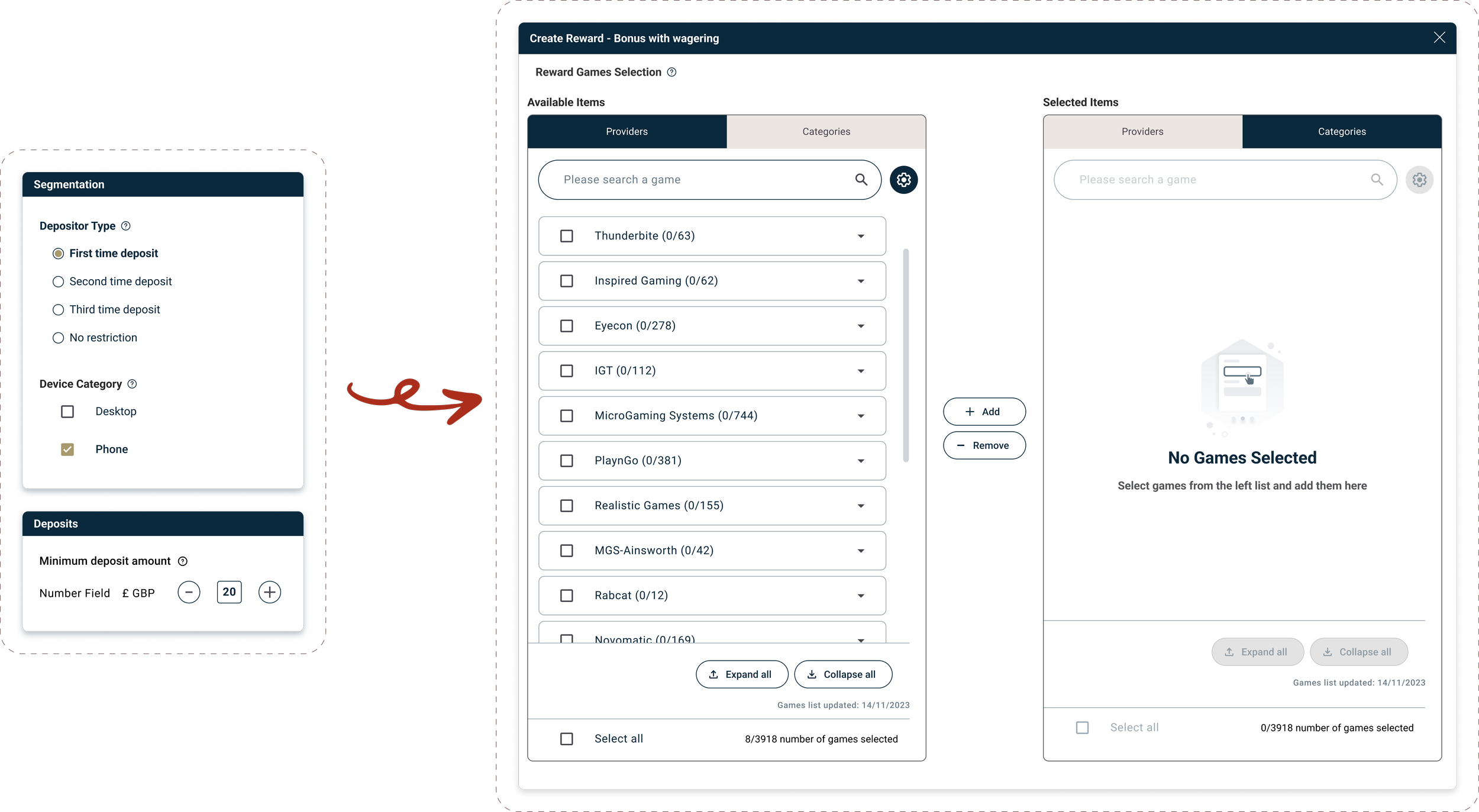1479x812 pixels.
Task: Check the Thunderbite provider checkbox
Action: 566,236
